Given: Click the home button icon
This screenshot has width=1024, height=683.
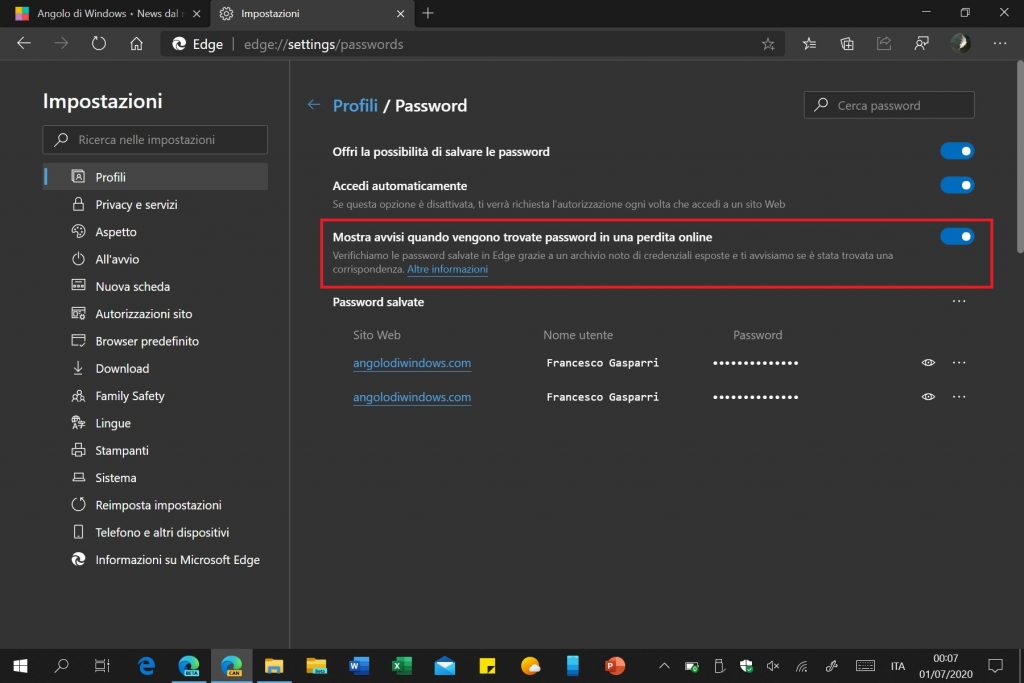Looking at the screenshot, I should (137, 44).
